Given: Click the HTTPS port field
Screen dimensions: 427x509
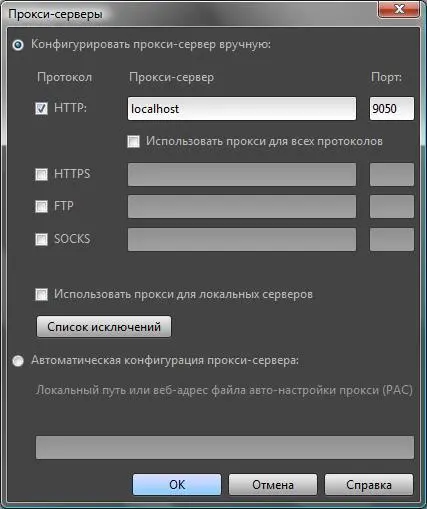Looking at the screenshot, I should [x=392, y=174].
